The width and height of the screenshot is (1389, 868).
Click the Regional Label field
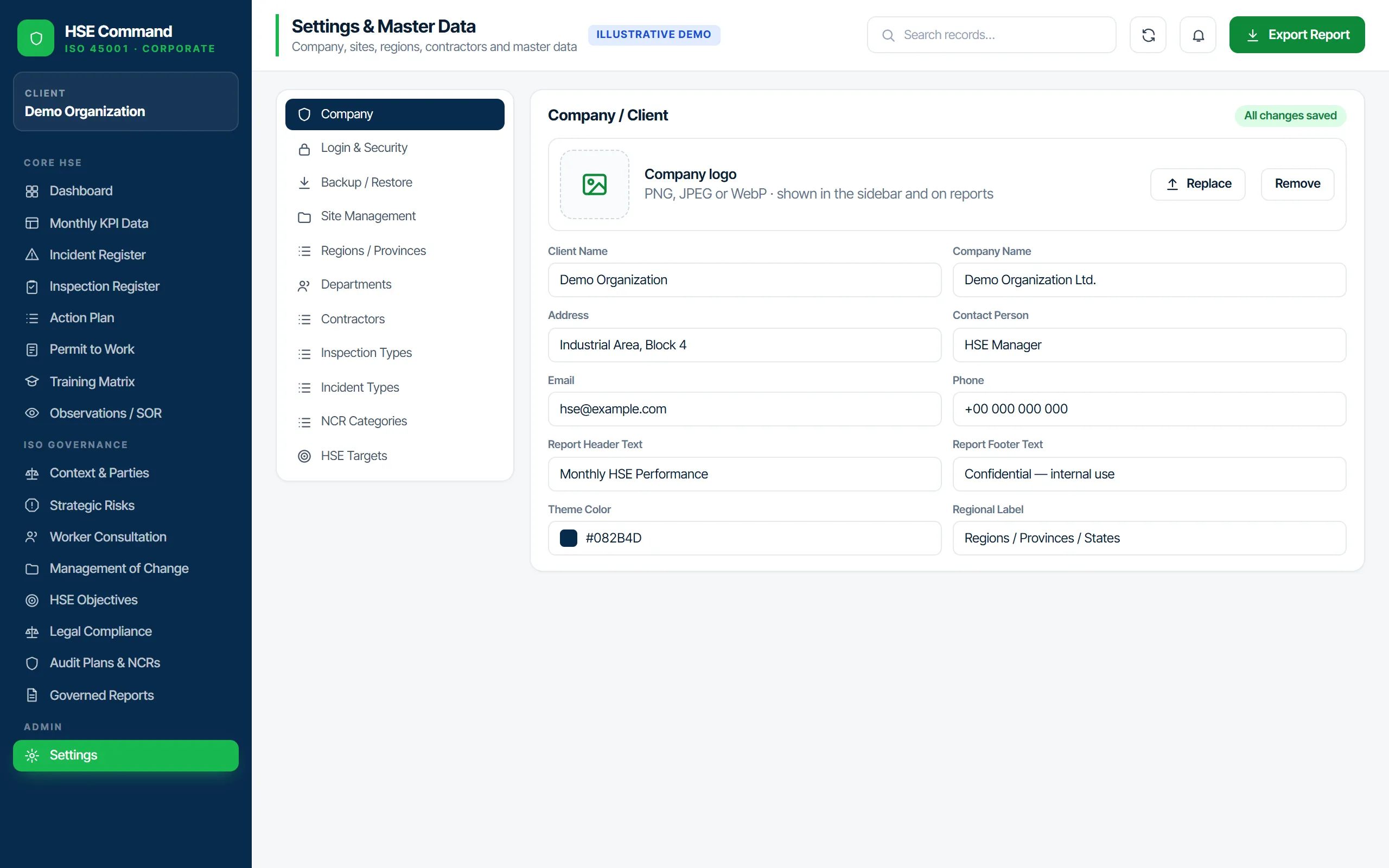tap(1149, 539)
